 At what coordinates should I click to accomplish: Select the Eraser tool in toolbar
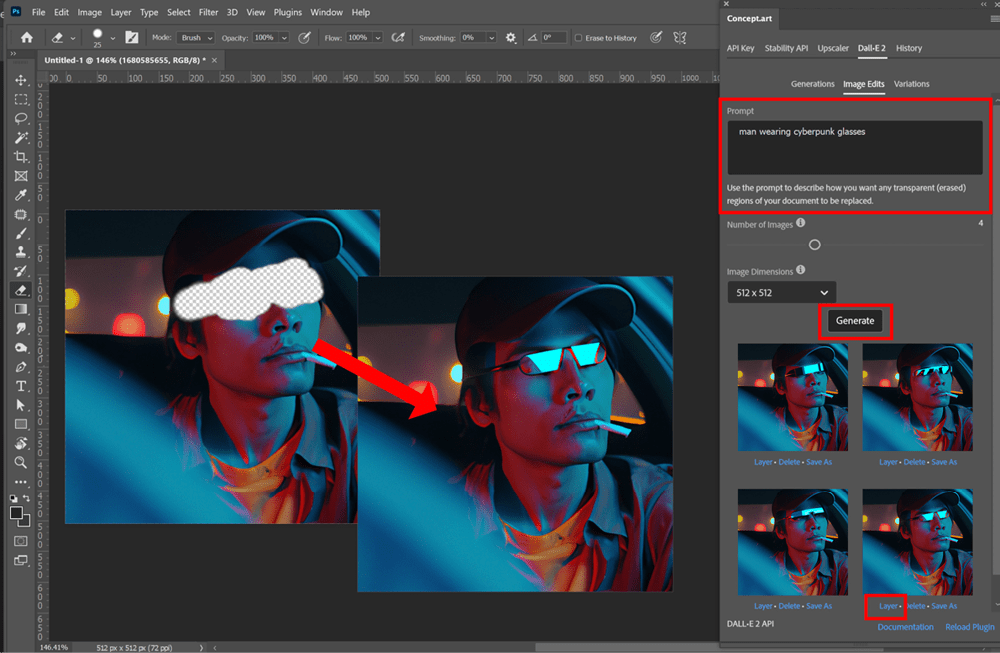(21, 290)
